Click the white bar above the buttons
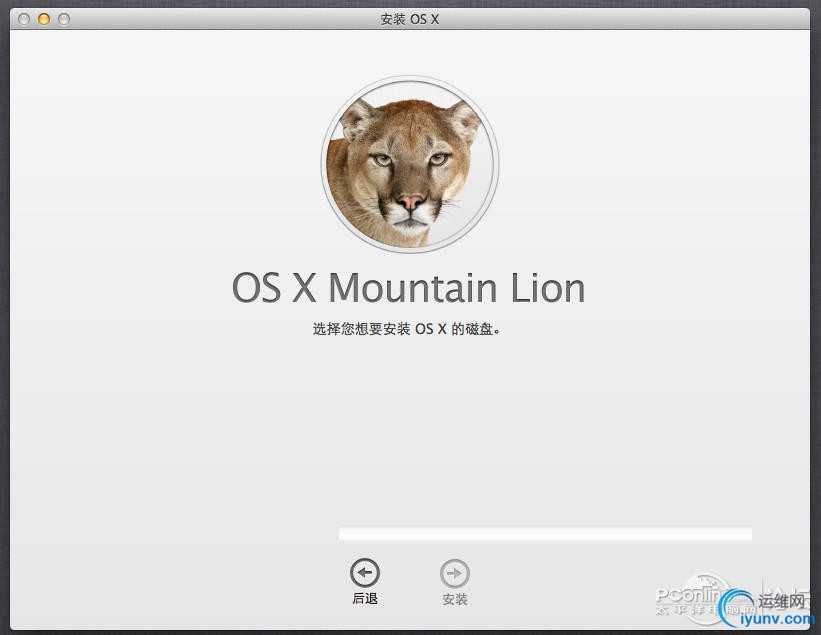The width and height of the screenshot is (821, 635). click(545, 533)
